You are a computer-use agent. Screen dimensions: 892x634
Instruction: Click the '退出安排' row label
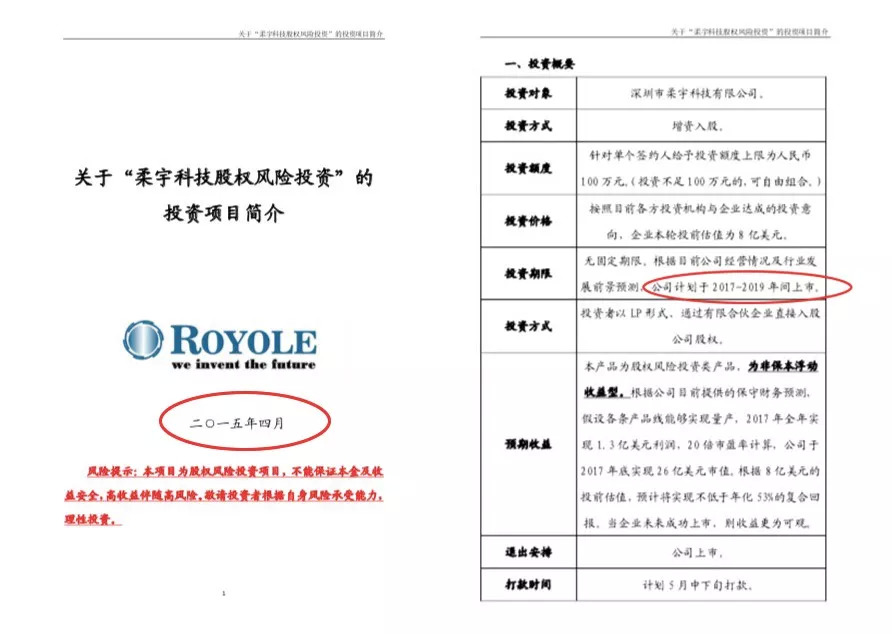(528, 552)
